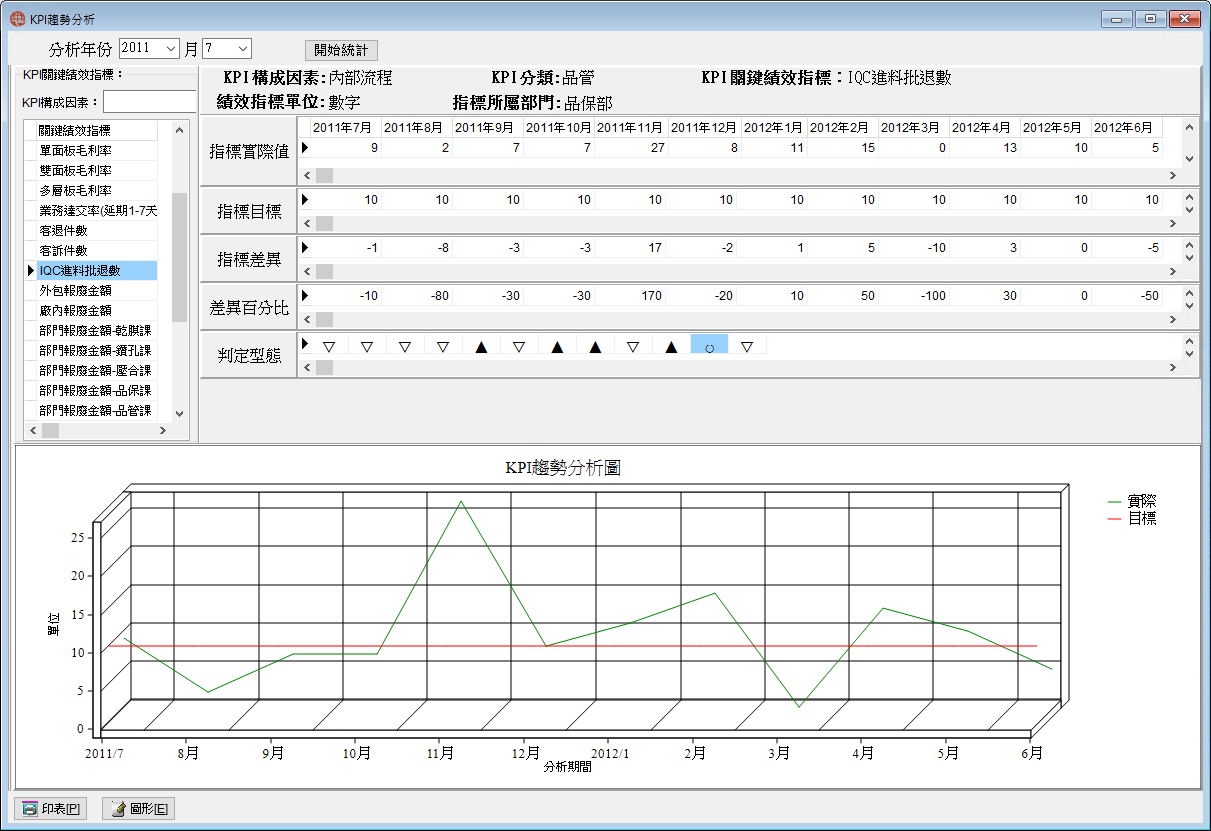Select 部門報廢金額-品保課 in the list
The width and height of the screenshot is (1211, 831).
tap(97, 390)
